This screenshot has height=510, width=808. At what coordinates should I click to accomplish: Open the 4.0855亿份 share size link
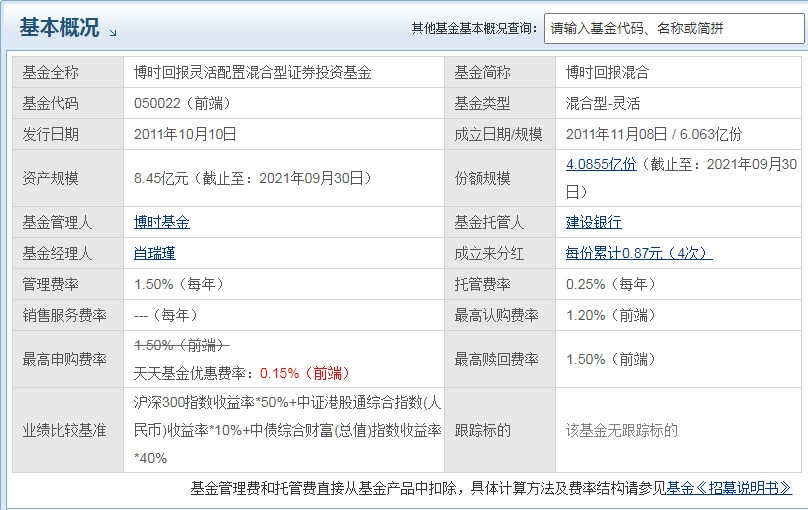tap(601, 164)
